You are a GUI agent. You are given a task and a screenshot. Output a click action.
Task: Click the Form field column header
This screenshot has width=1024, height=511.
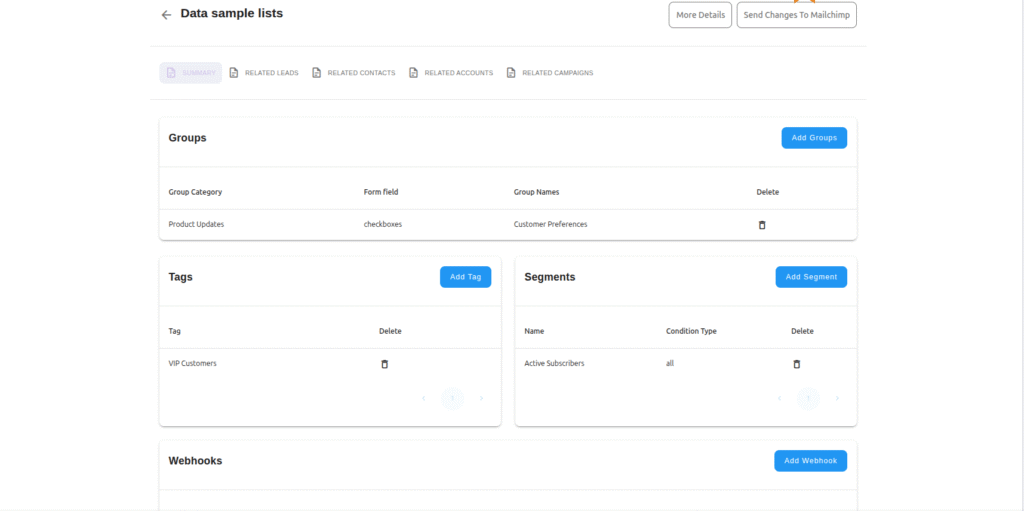(x=381, y=192)
